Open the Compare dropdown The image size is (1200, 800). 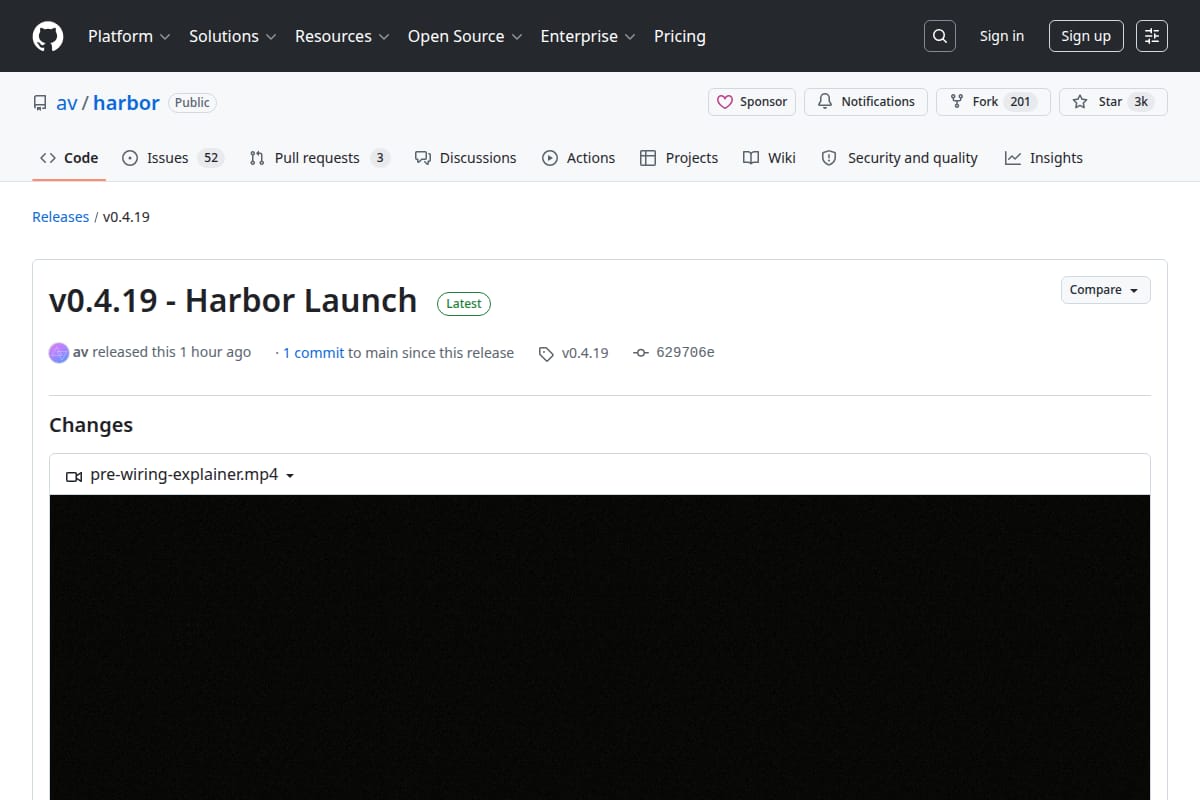(x=1105, y=290)
